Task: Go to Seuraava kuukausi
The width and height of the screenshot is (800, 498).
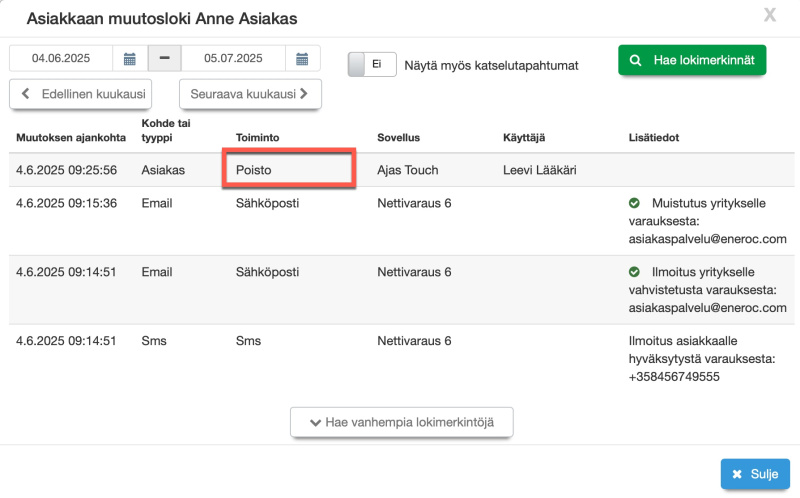Action: point(250,95)
